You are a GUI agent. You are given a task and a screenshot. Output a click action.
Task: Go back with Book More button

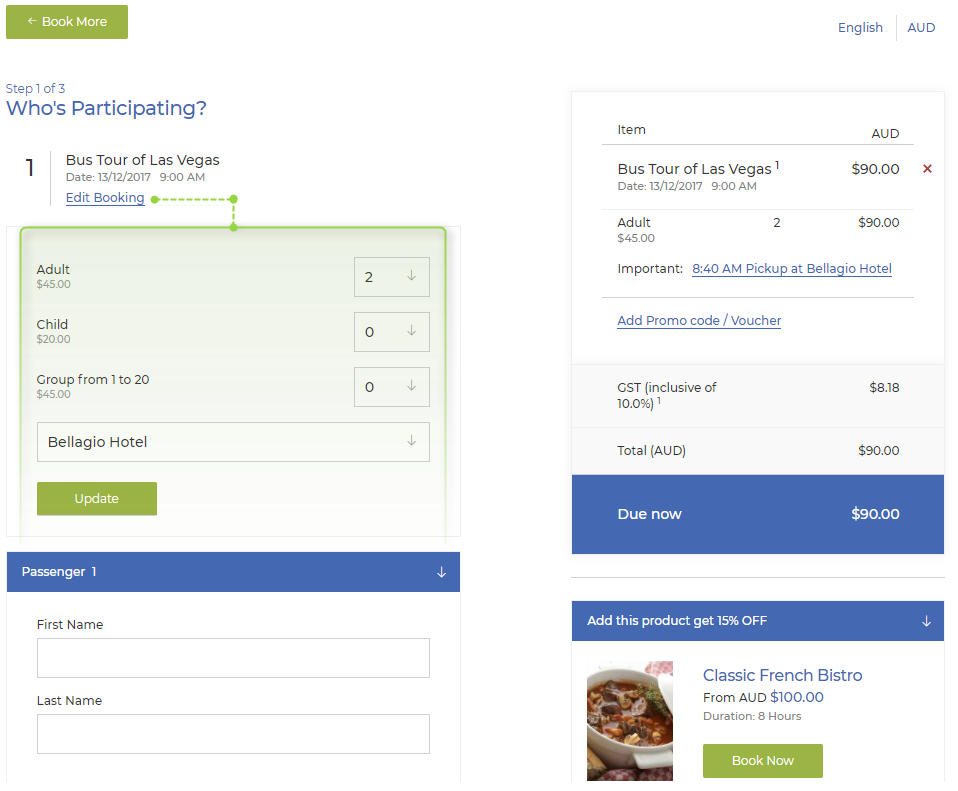[x=67, y=22]
